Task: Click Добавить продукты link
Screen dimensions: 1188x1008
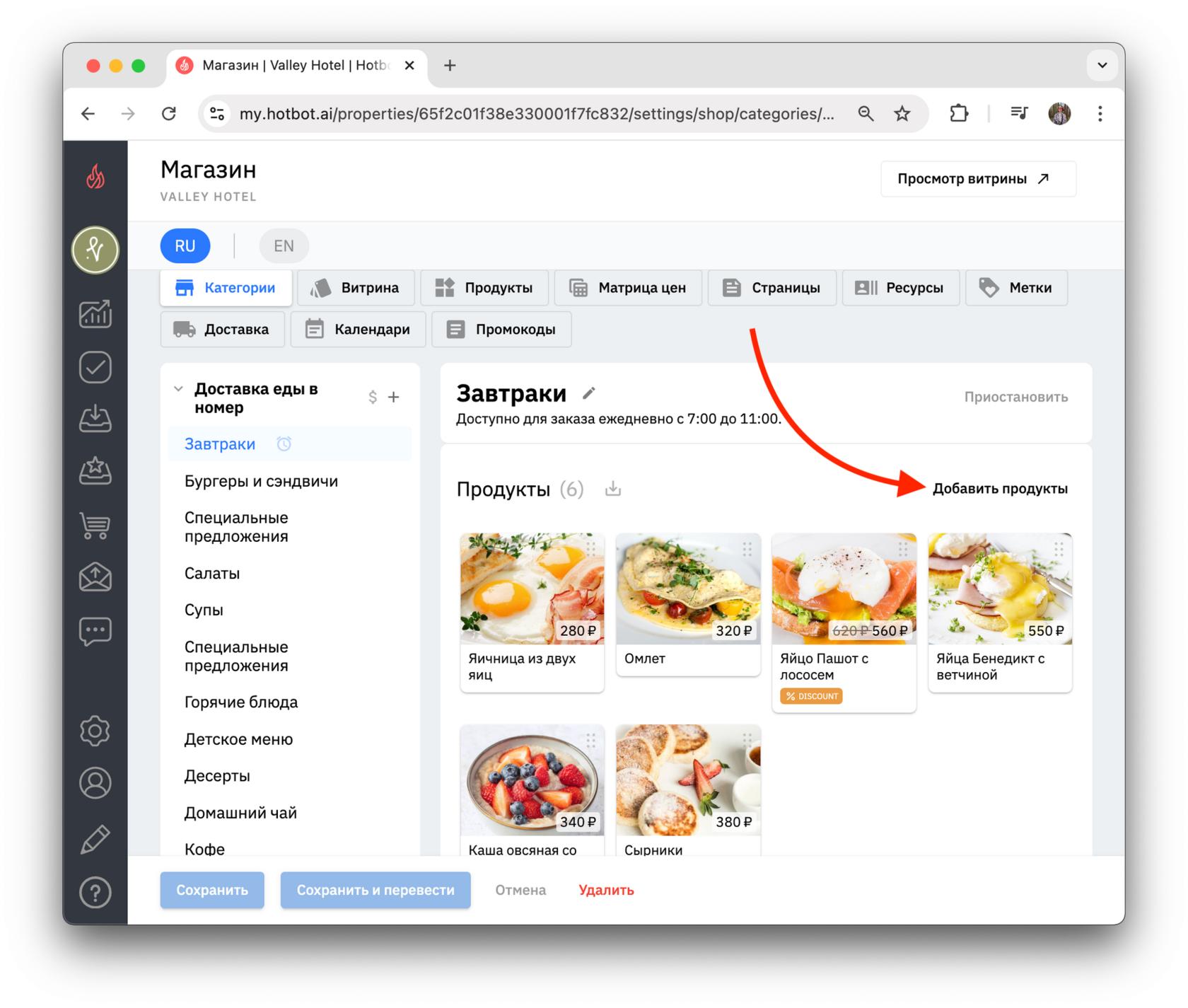Action: (1000, 489)
